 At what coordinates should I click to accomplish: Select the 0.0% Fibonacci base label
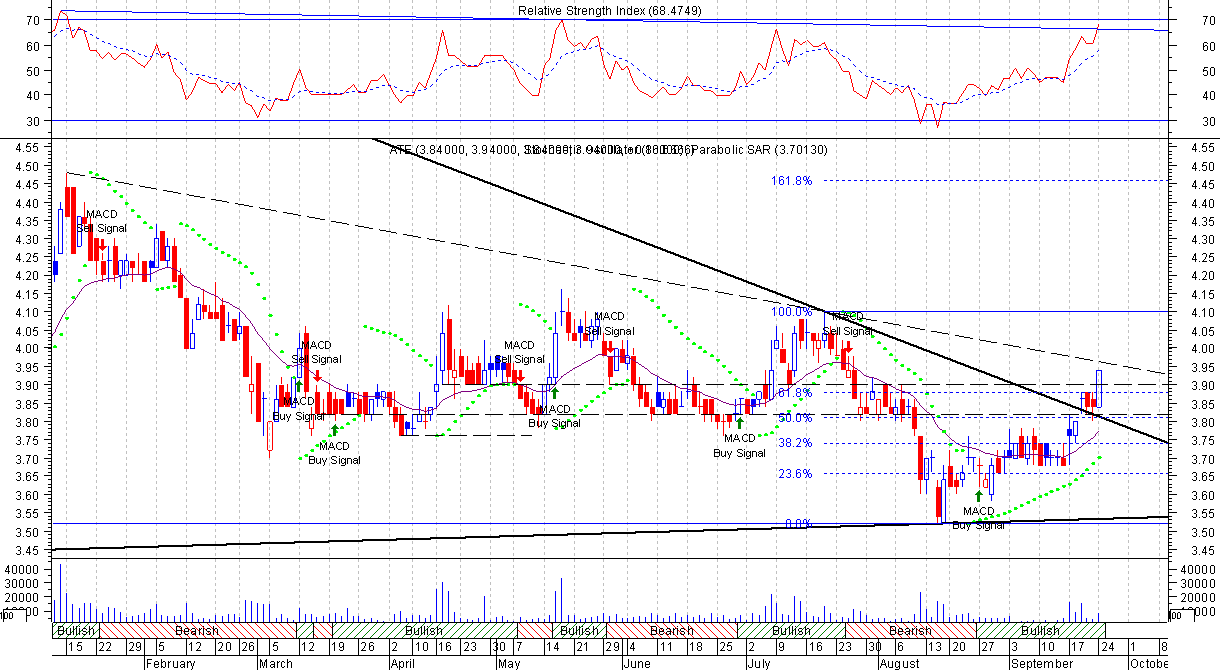pos(797,524)
